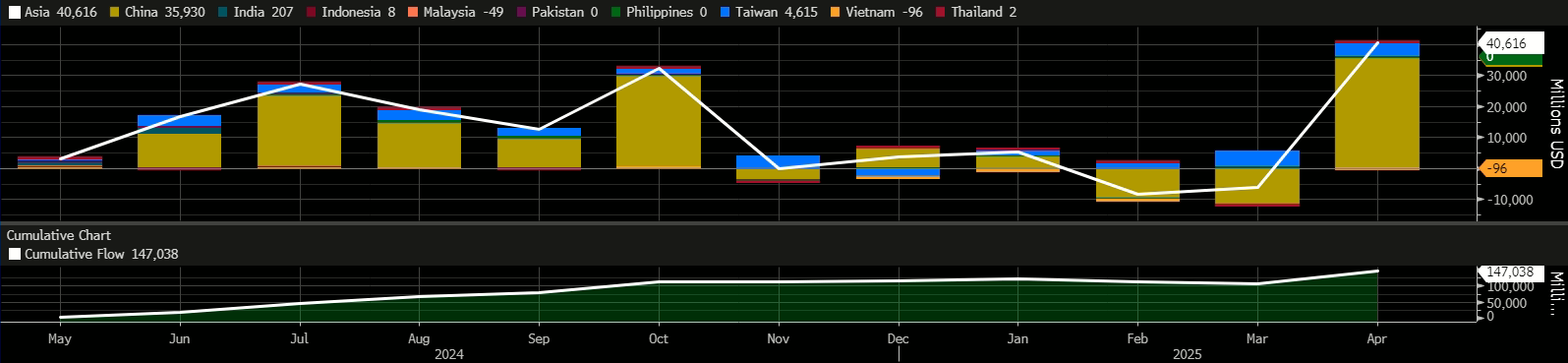The height and width of the screenshot is (363, 1568).
Task: Click the Millions USD axis title
Action: [1556, 124]
